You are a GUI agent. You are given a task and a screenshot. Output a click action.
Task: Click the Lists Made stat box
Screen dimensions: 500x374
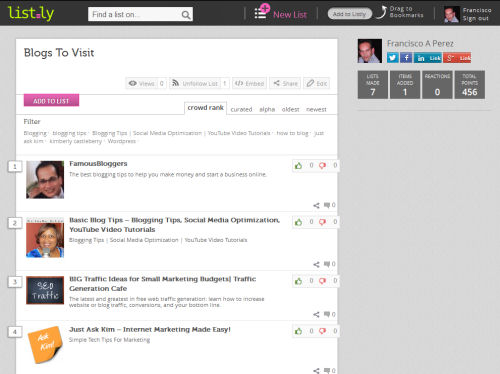pyautogui.click(x=373, y=85)
